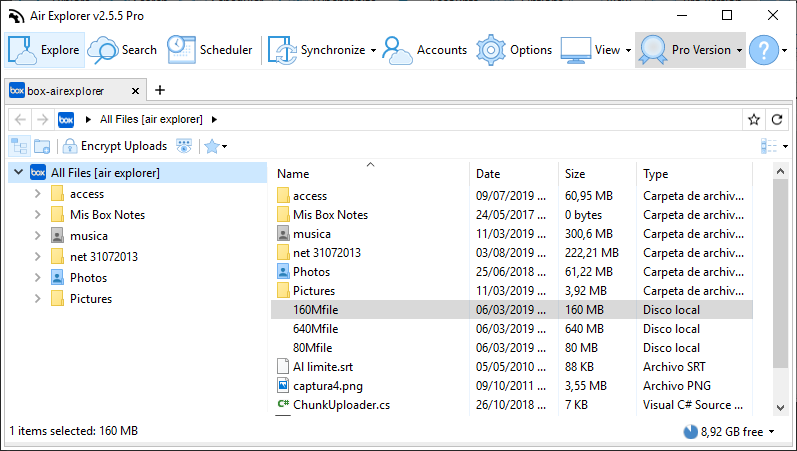Toggle the encrypted files eye icon

click(x=184, y=146)
